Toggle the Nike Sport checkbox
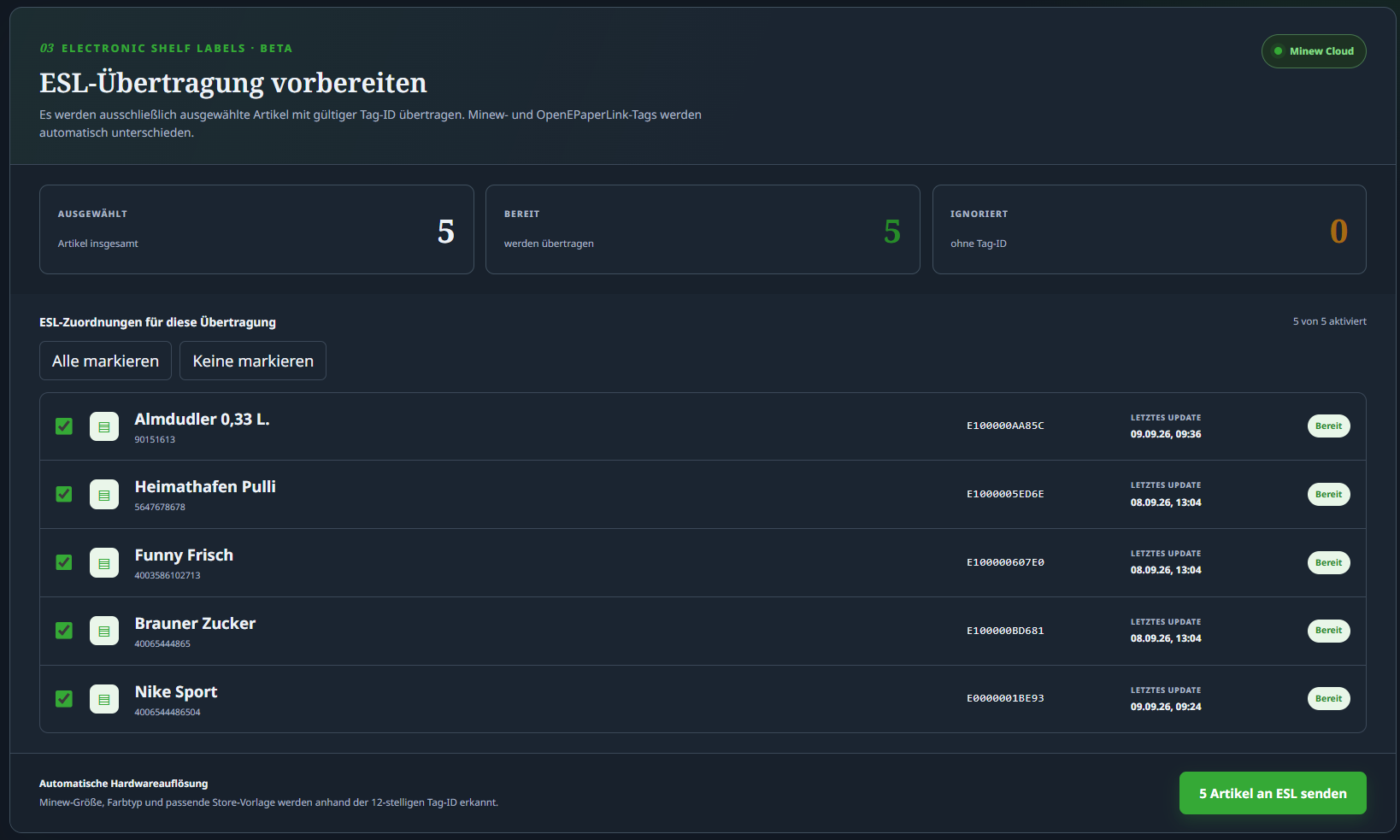The width and height of the screenshot is (1400, 840). 64,699
